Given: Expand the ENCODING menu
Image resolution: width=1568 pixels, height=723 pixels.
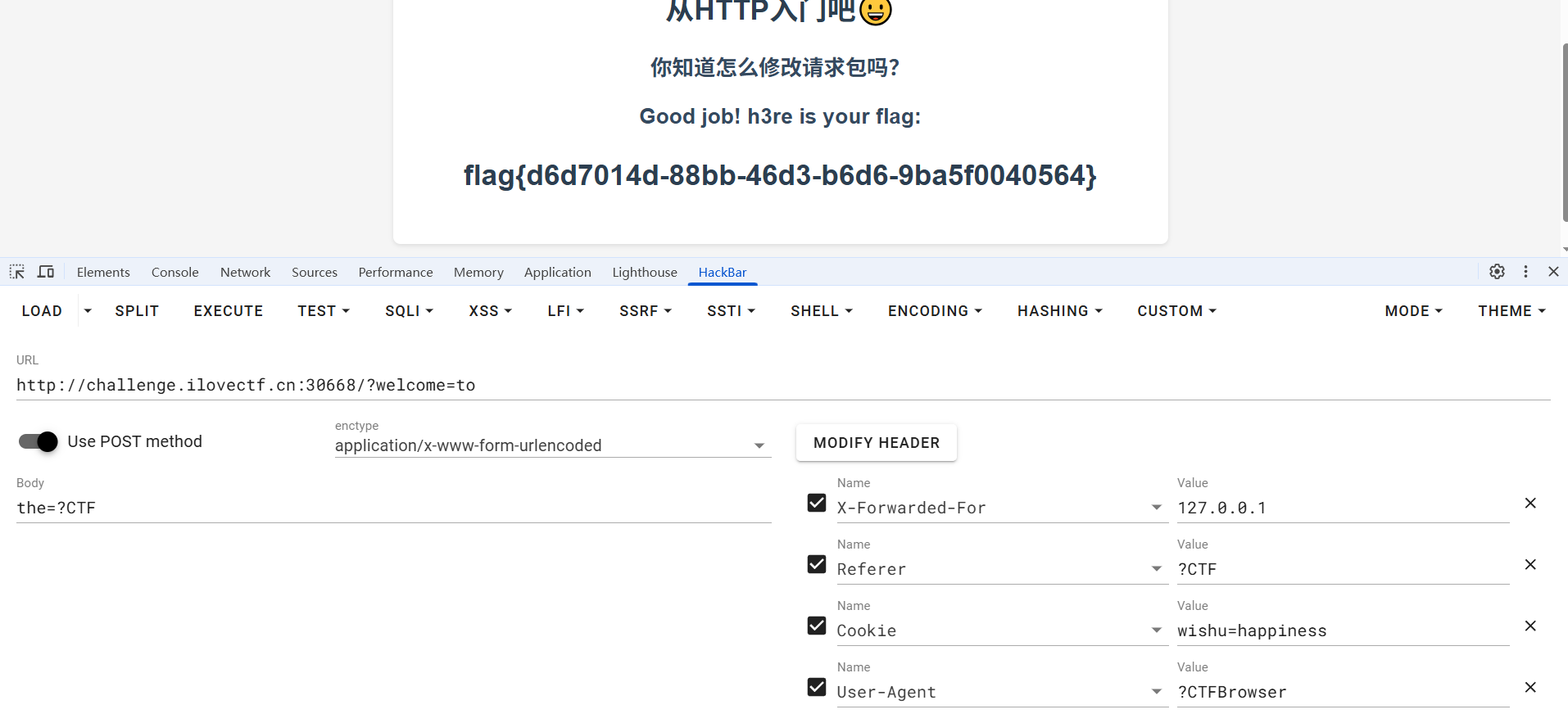Looking at the screenshot, I should click(935, 311).
